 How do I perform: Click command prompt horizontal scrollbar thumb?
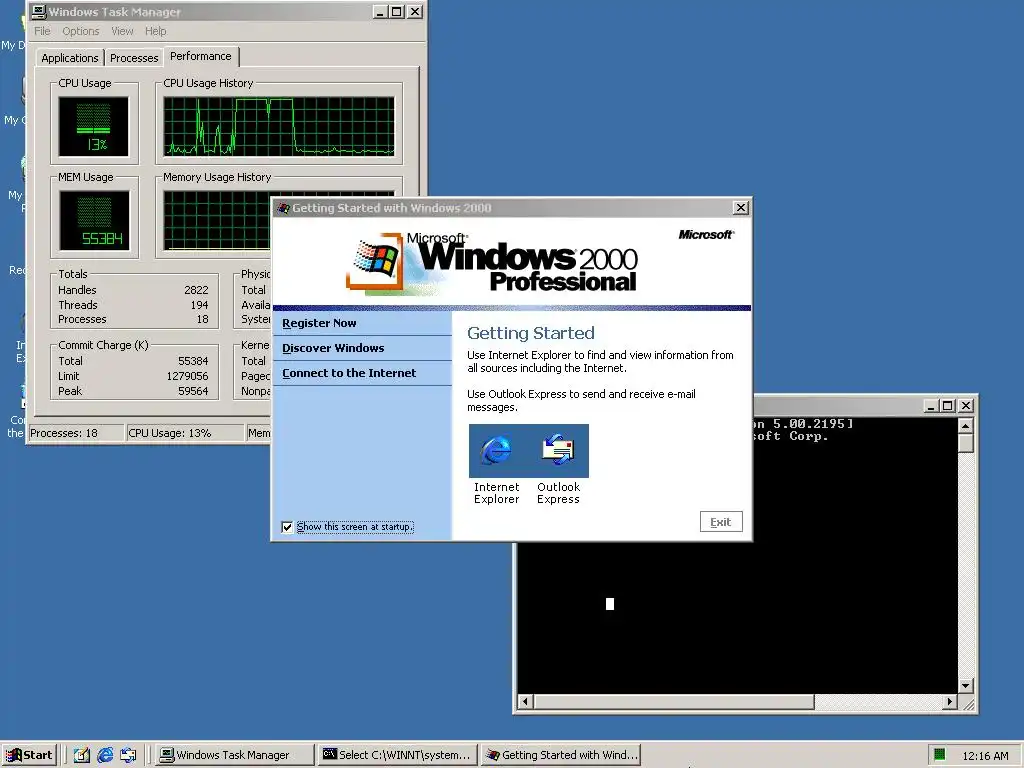coord(674,702)
